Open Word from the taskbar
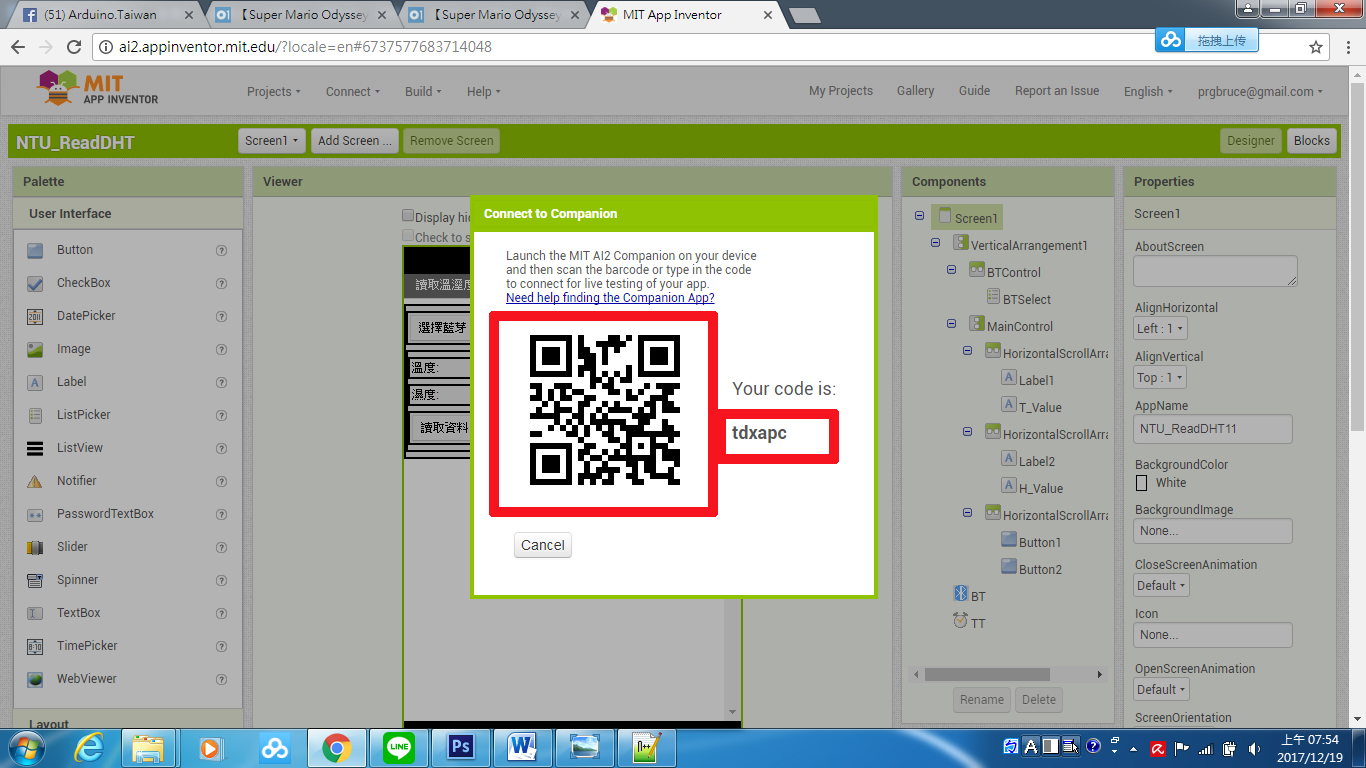Screen dimensions: 1366x768 click(523, 747)
